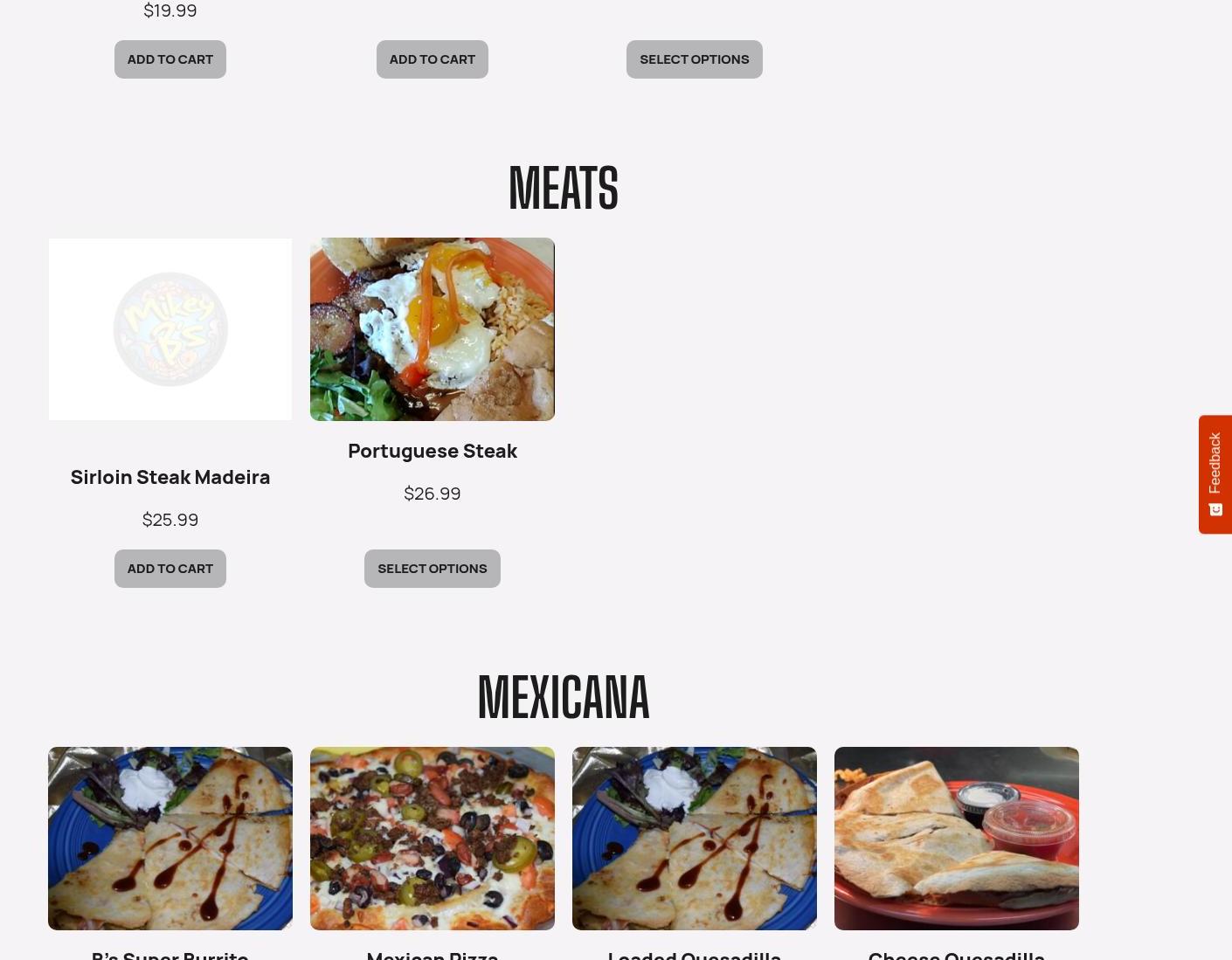This screenshot has height=960, width=1232.
Task: Click the $25.99 price of Sirloin Steak
Action: [x=170, y=520]
